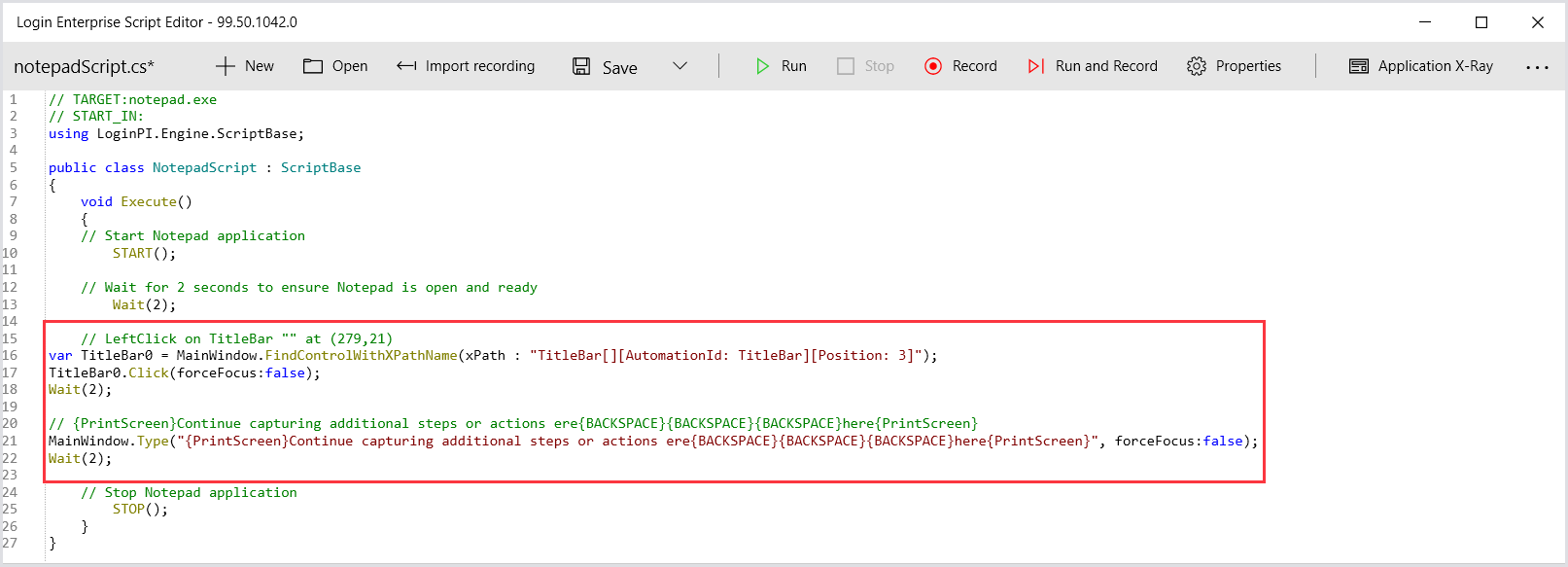Click the Run and Record icon
Image resolution: width=1568 pixels, height=567 pixels.
tap(1036, 66)
